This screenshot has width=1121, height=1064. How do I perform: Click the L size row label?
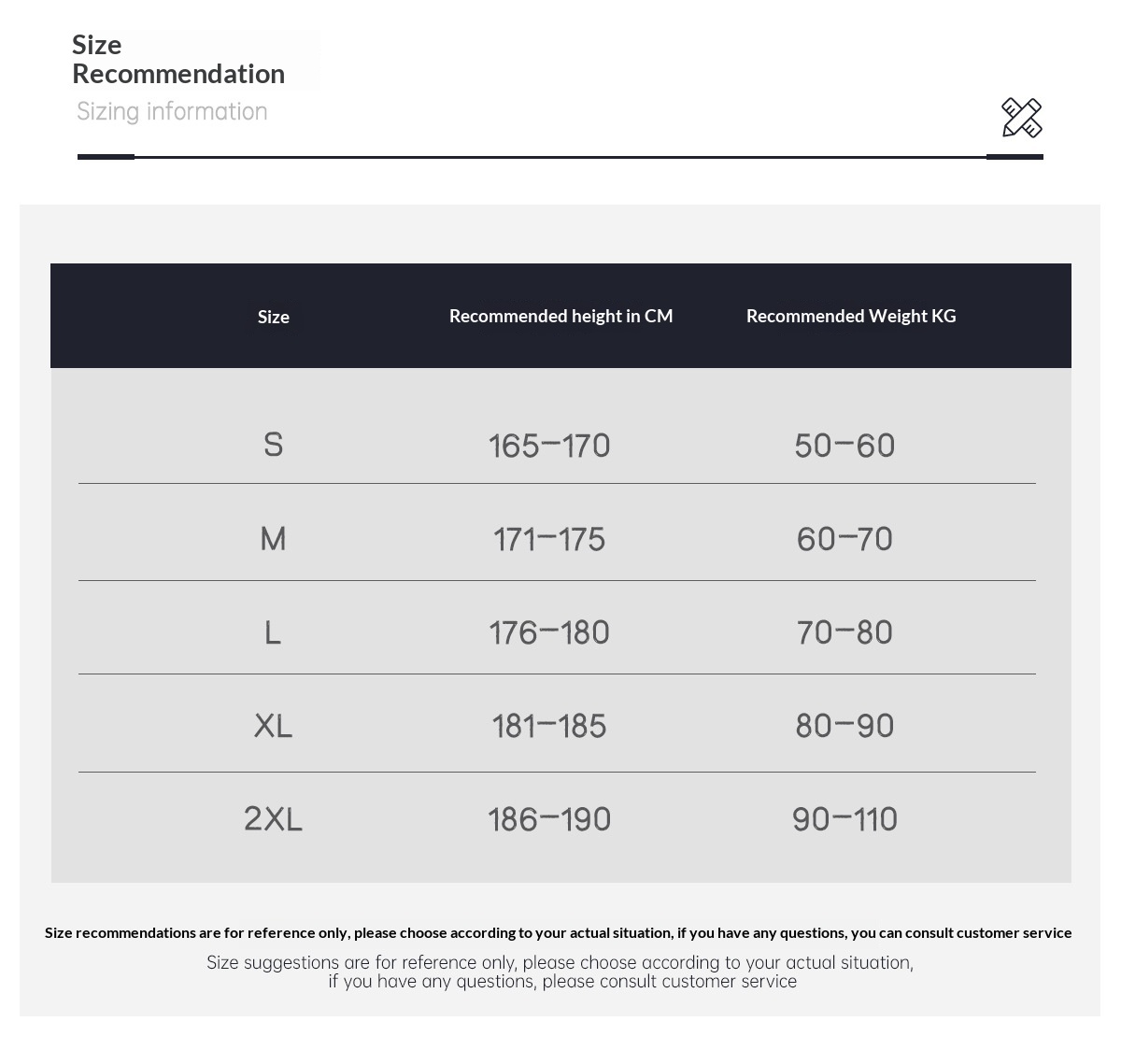click(x=273, y=632)
